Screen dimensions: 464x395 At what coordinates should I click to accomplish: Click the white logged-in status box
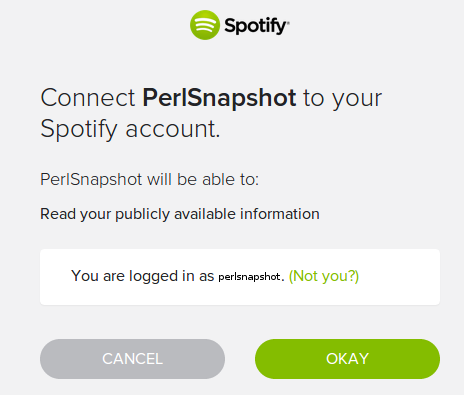[x=240, y=277]
